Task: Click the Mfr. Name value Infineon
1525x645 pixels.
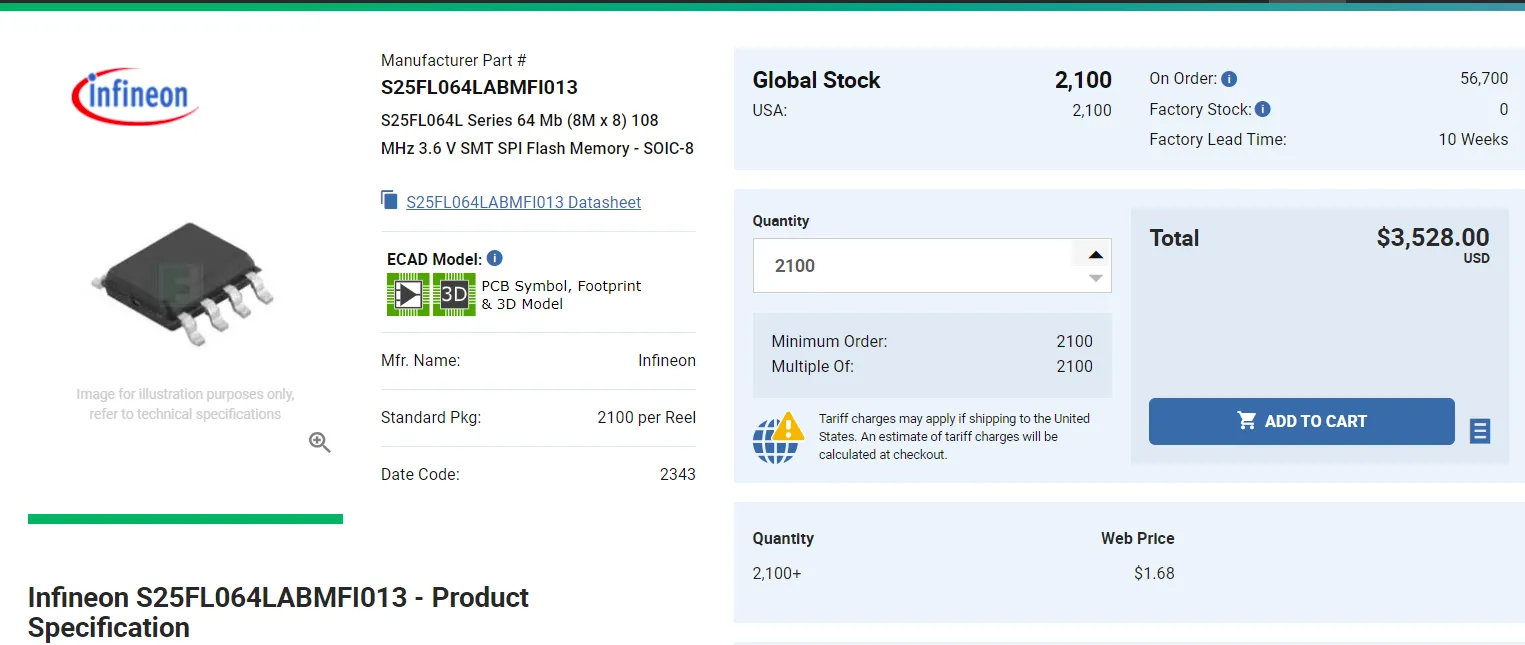Action: coord(667,360)
